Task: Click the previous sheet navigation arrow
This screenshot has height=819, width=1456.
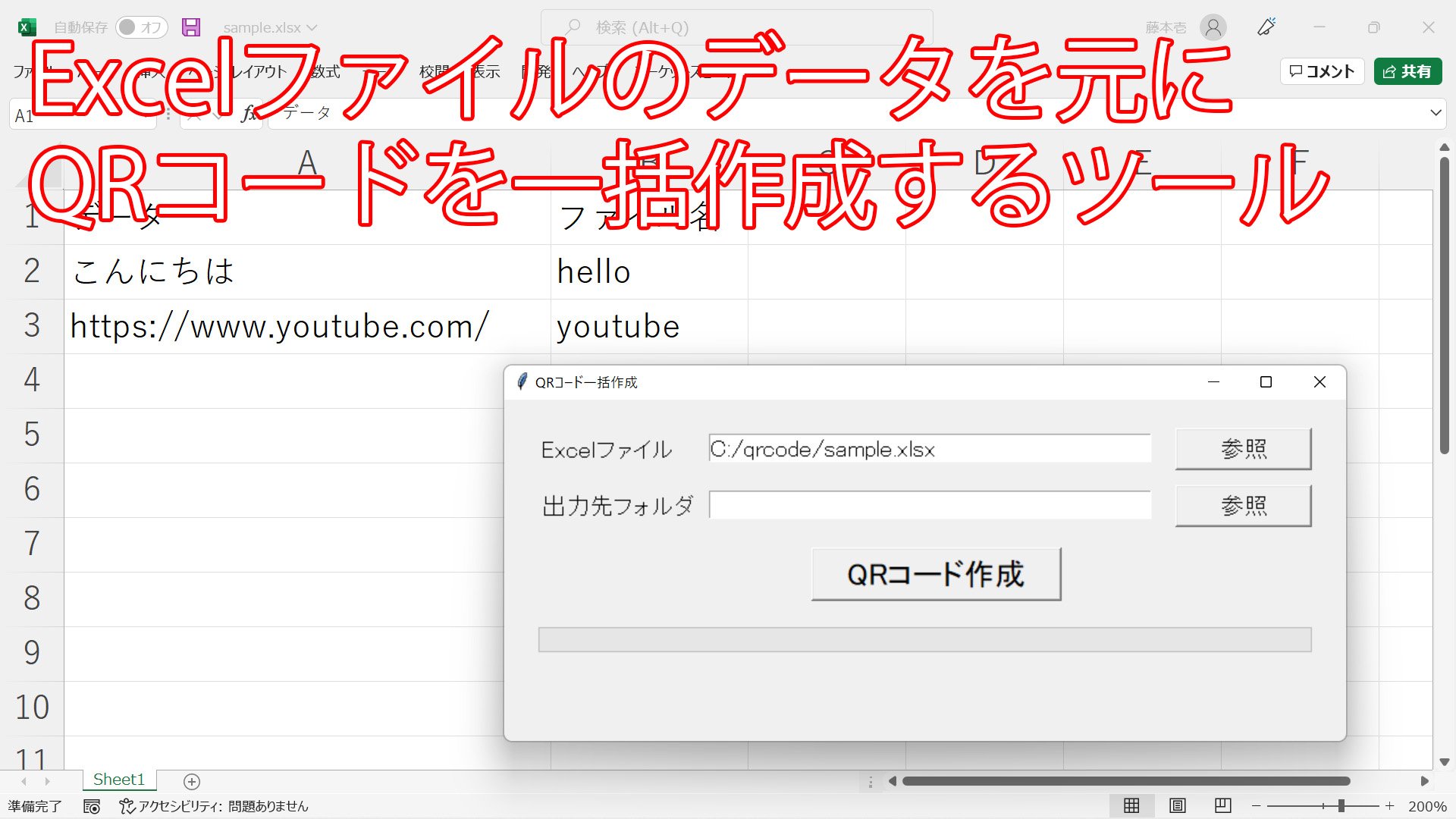Action: click(x=24, y=781)
